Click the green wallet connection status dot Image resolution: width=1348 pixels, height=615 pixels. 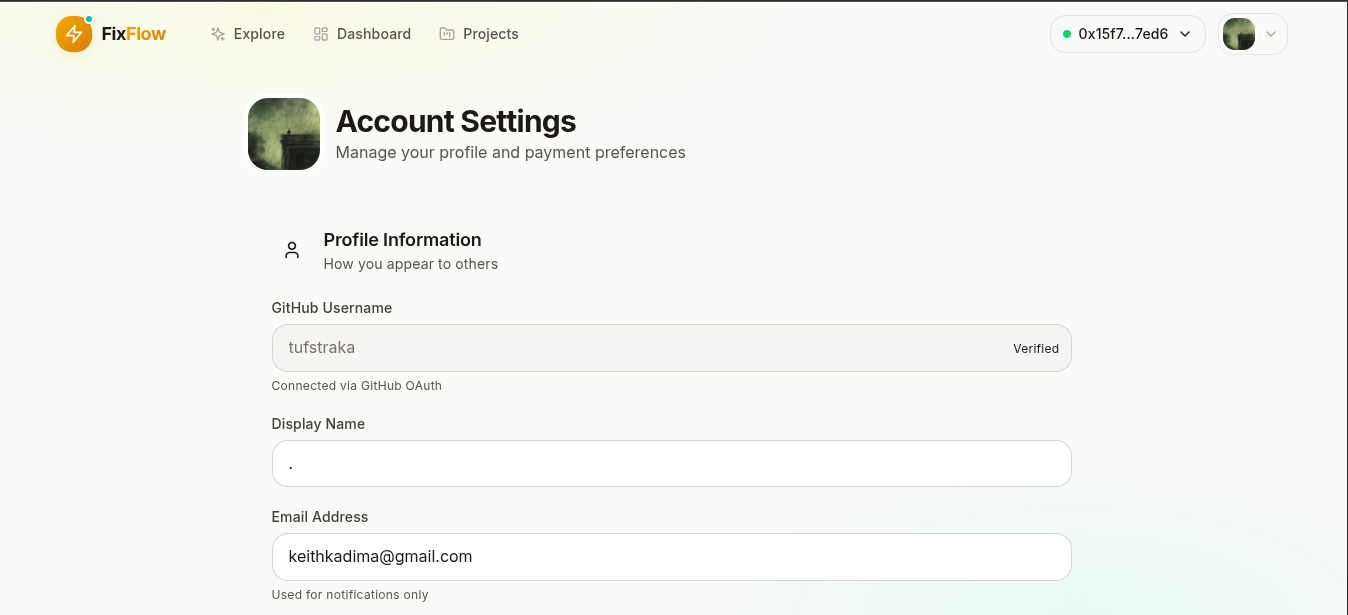tap(1067, 34)
